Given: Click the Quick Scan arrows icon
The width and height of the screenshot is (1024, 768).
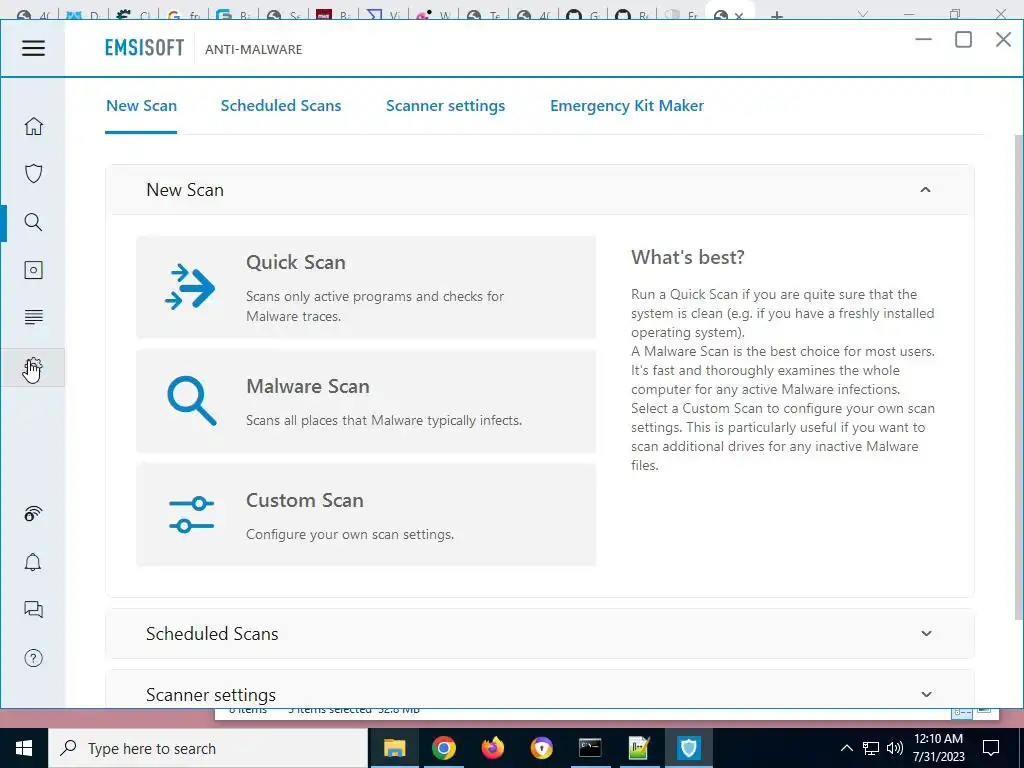Looking at the screenshot, I should point(190,287).
